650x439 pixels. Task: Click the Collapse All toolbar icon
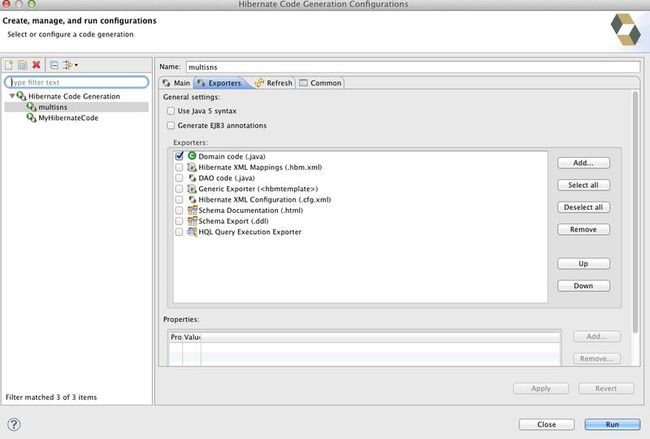click(x=54, y=65)
